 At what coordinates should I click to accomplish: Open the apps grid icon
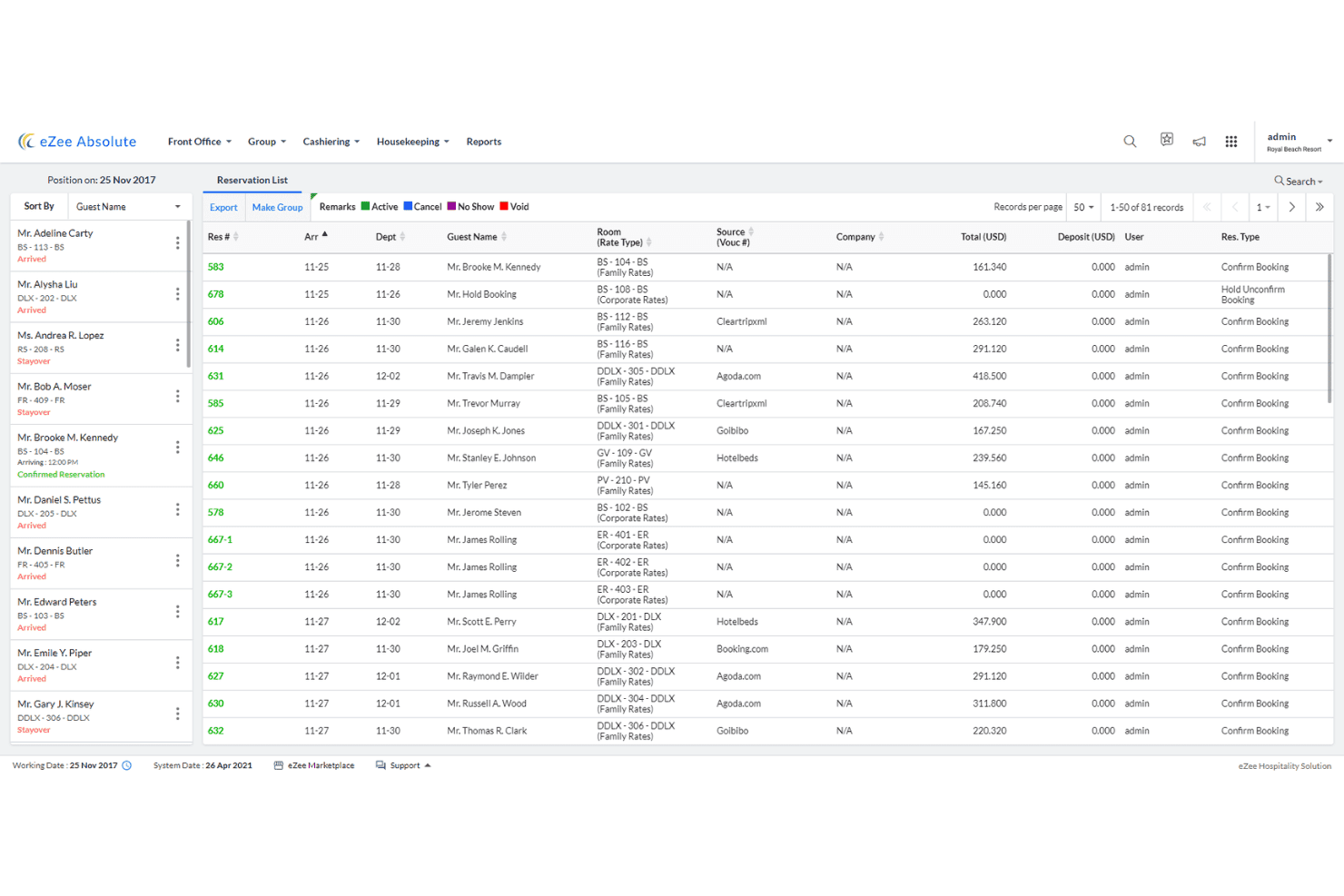coord(1231,142)
